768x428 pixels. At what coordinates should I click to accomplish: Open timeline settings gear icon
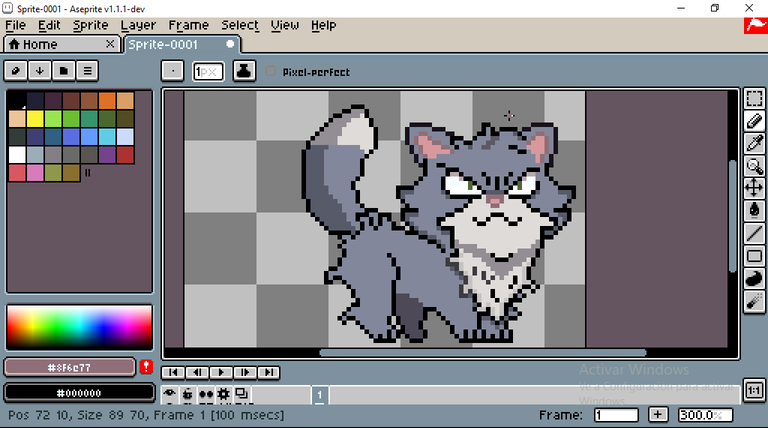(224, 394)
